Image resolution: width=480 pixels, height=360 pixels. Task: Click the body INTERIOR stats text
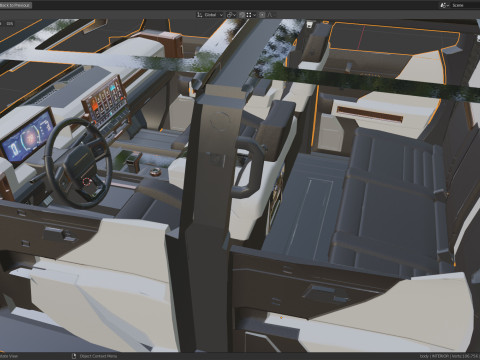click(449, 356)
